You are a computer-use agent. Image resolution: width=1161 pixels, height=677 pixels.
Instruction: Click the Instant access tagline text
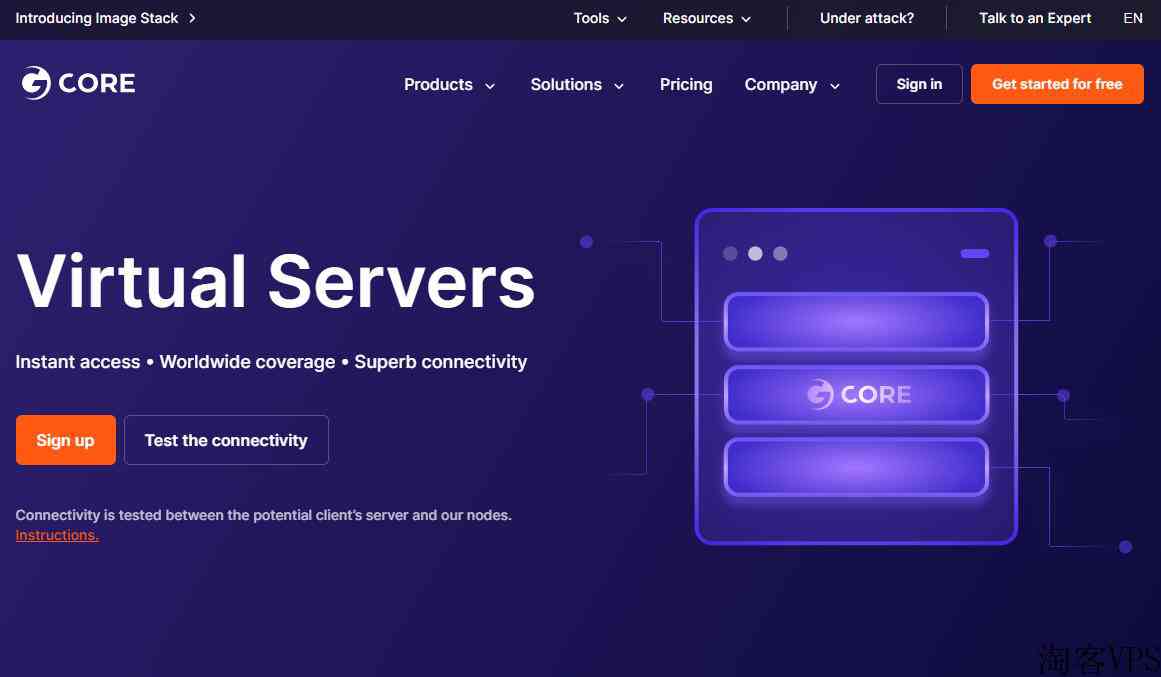point(271,361)
